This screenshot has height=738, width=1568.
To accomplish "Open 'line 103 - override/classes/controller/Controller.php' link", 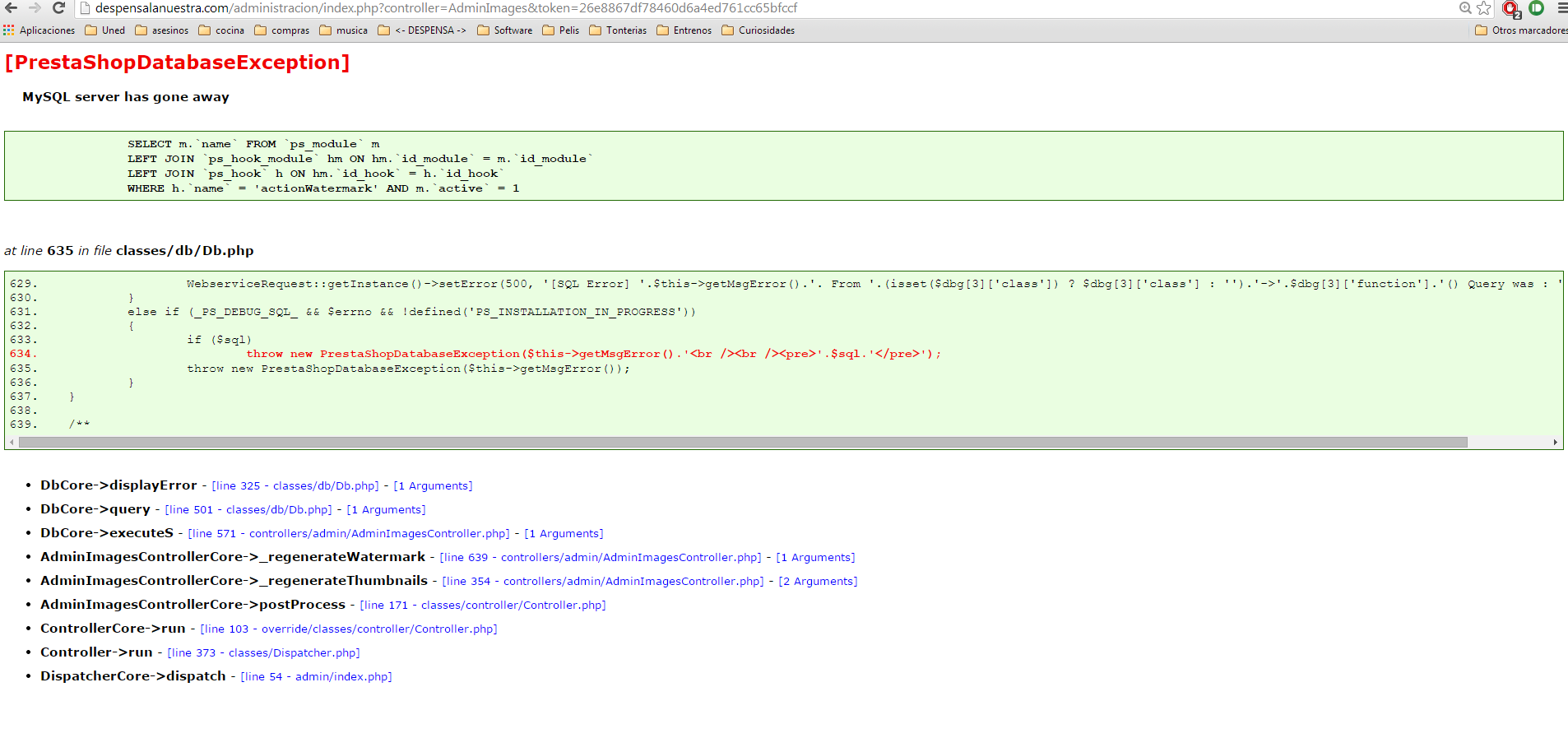I will (349, 629).
